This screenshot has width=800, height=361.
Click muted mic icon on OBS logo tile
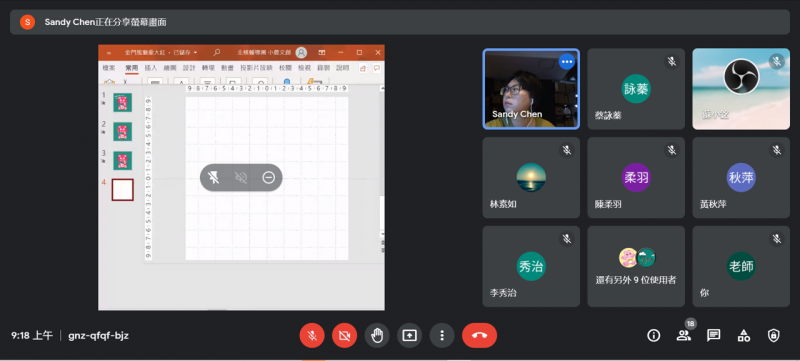click(777, 62)
